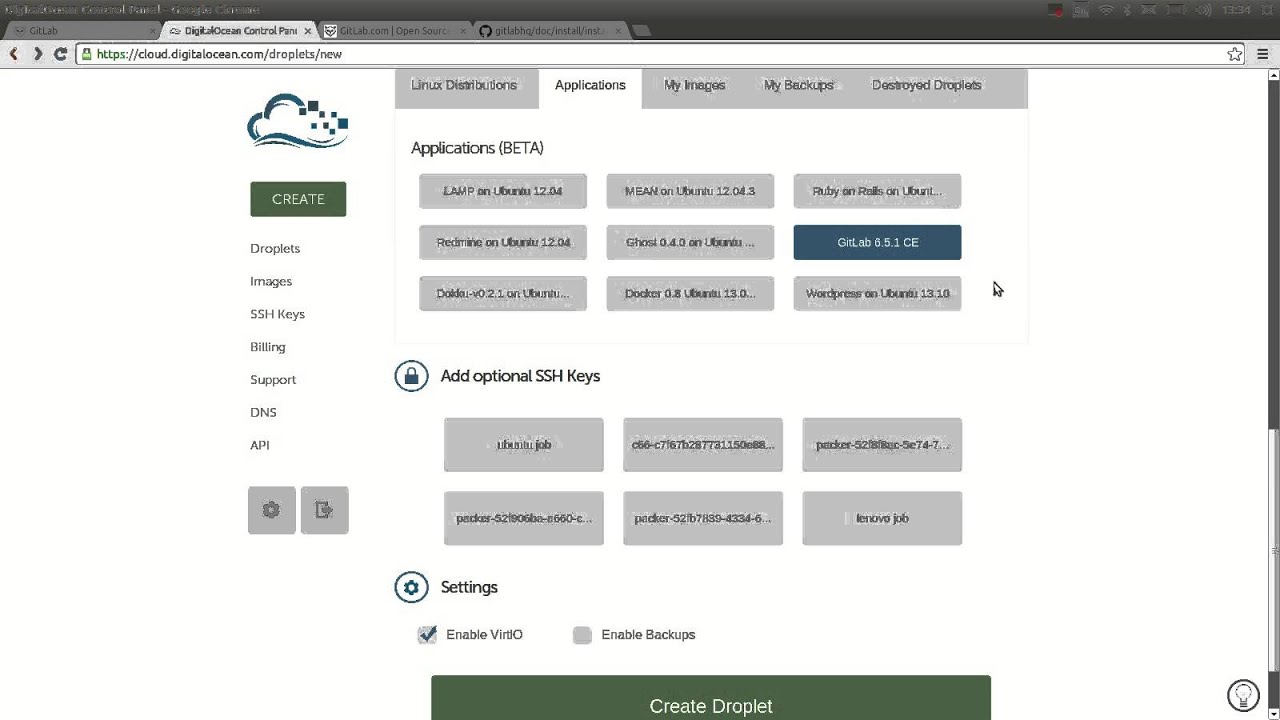Reload the page with refresh icon
Viewport: 1280px width, 720px height.
tap(61, 54)
